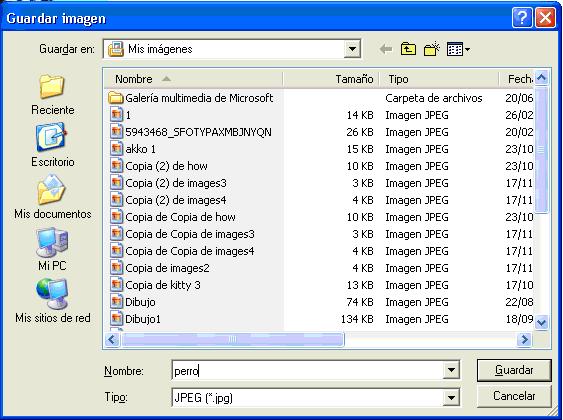Click the Cancelar button

514,396
